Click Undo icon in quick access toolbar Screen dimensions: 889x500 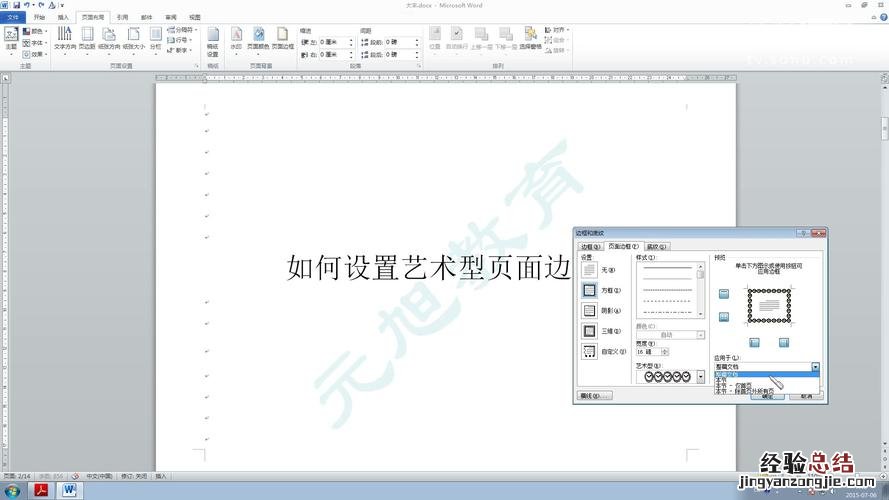pyautogui.click(x=27, y=5)
